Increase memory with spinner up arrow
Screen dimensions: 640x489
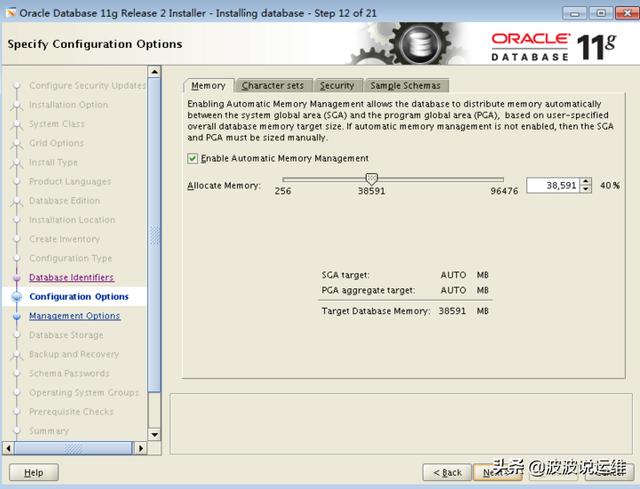(586, 182)
